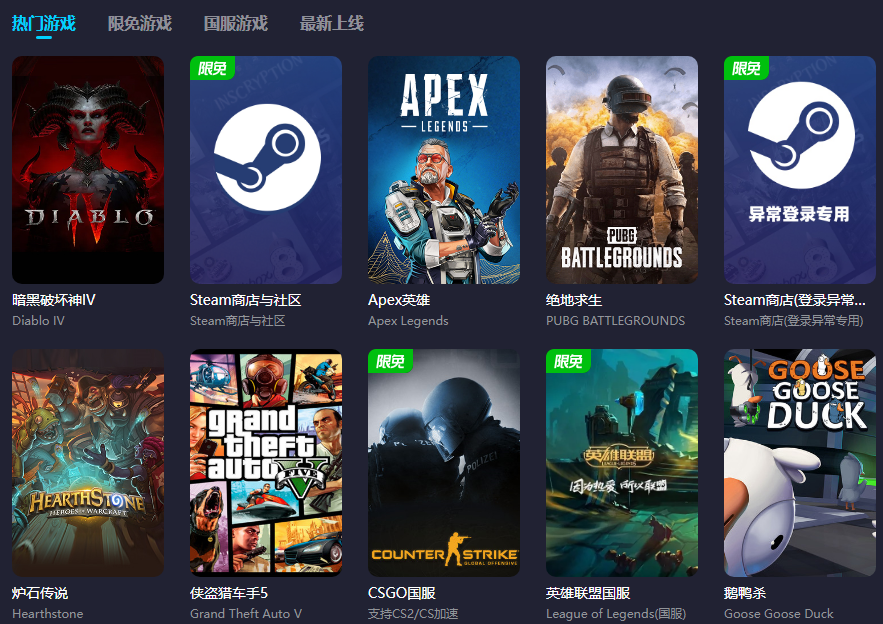Select the Steam 异常登录专用 cover icon
The height and width of the screenshot is (624, 883).
800,170
